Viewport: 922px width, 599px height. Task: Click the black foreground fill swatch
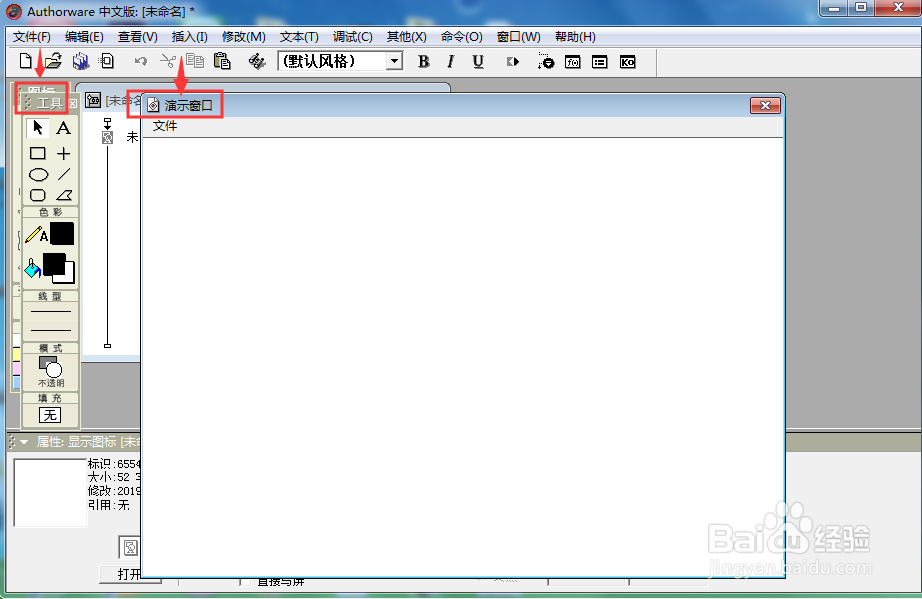54,263
